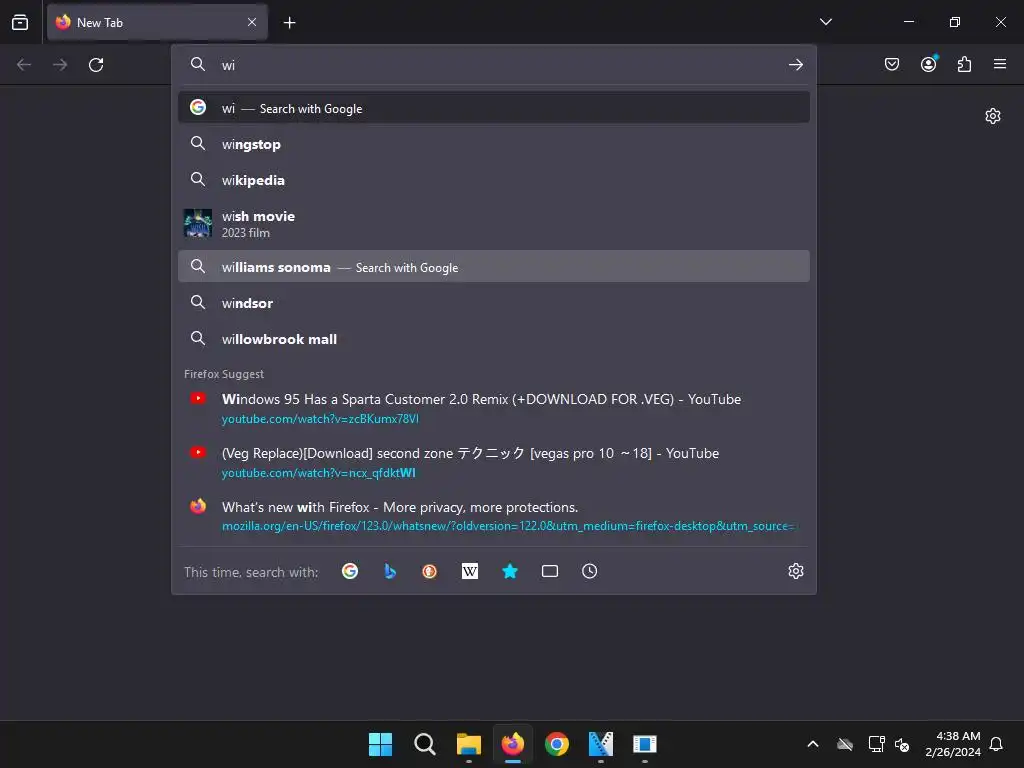Viewport: 1024px width, 768px height.
Task: Open Google Chrome from taskbar
Action: [557, 744]
